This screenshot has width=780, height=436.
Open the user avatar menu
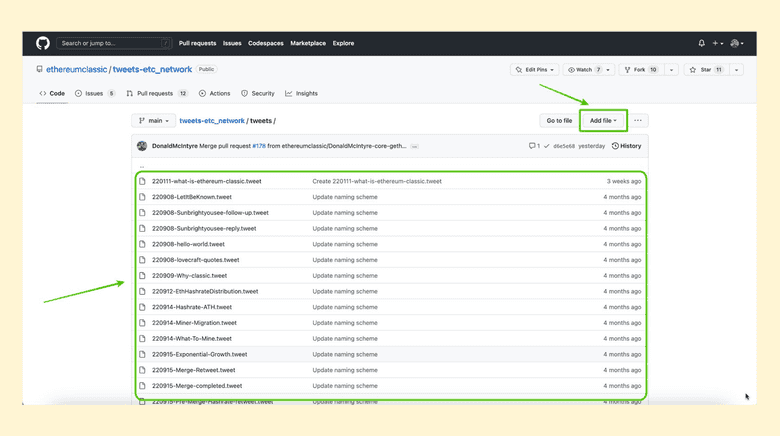pos(736,43)
